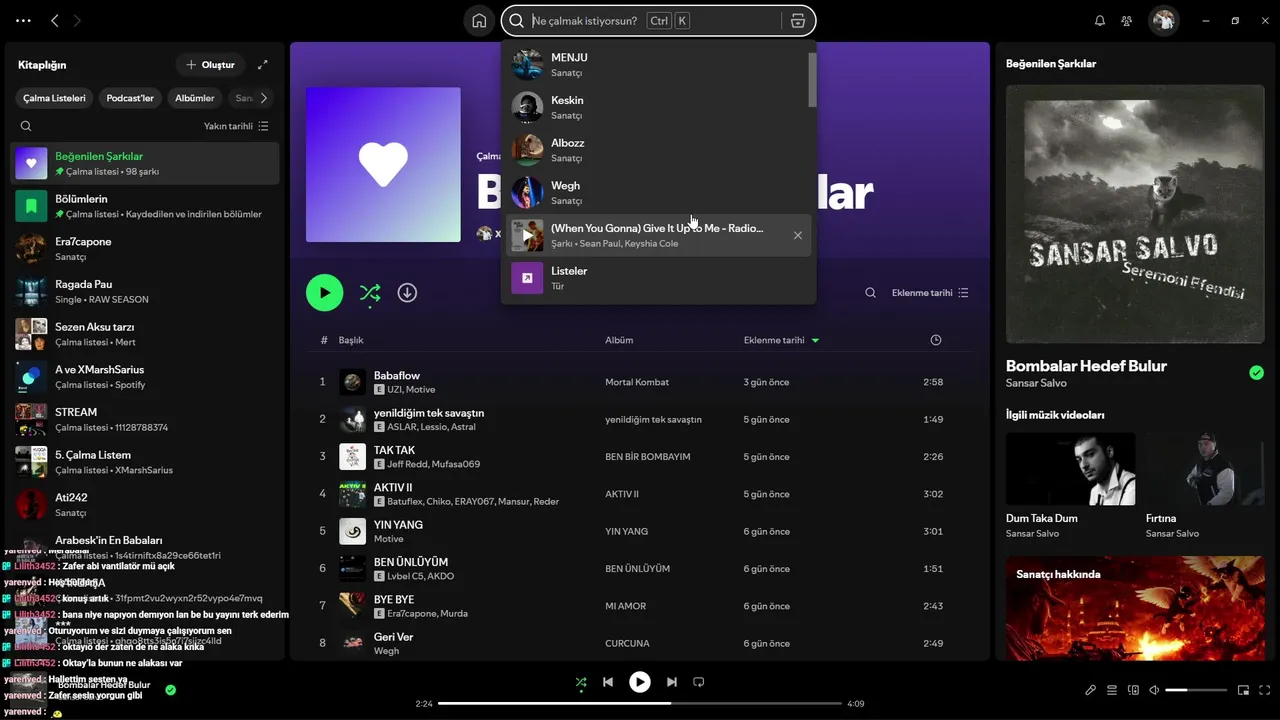Open the mini player icon
Screen dimensions: 1280x720
tap(1244, 690)
